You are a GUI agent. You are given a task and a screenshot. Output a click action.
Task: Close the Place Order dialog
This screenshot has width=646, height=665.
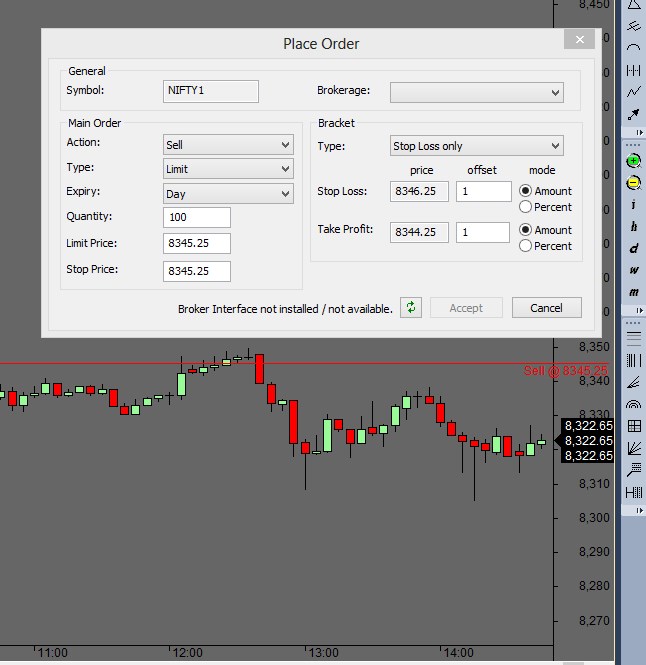[x=579, y=39]
